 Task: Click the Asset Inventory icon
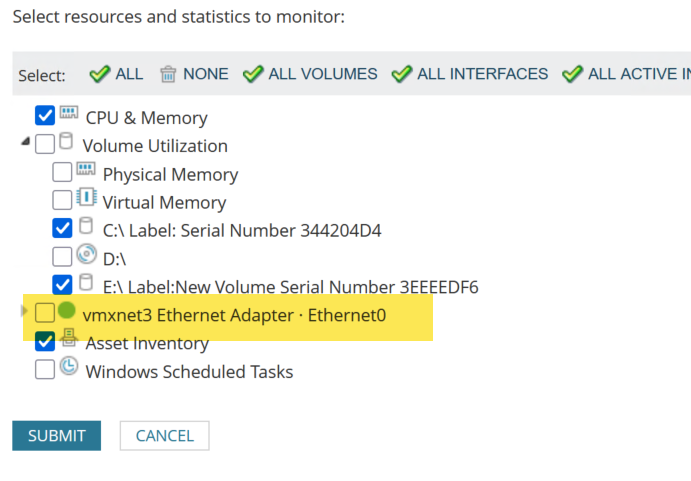68,340
